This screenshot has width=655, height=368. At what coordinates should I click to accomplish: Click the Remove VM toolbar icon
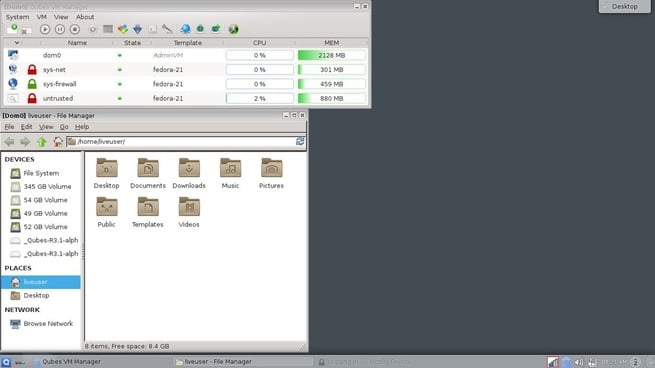(x=25, y=30)
